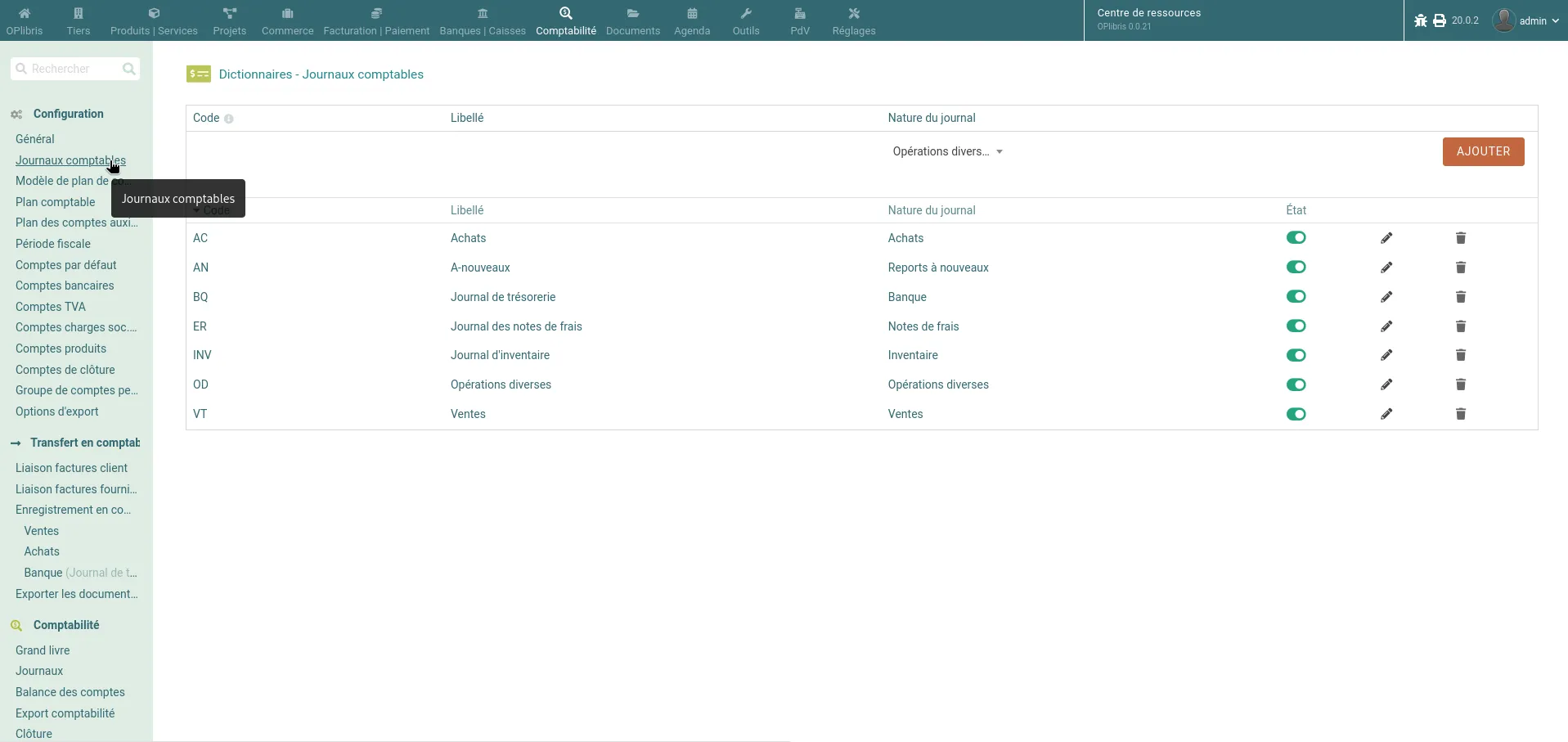This screenshot has height=742, width=1568.
Task: Click the print icon in top bar
Action: pyautogui.click(x=1440, y=20)
